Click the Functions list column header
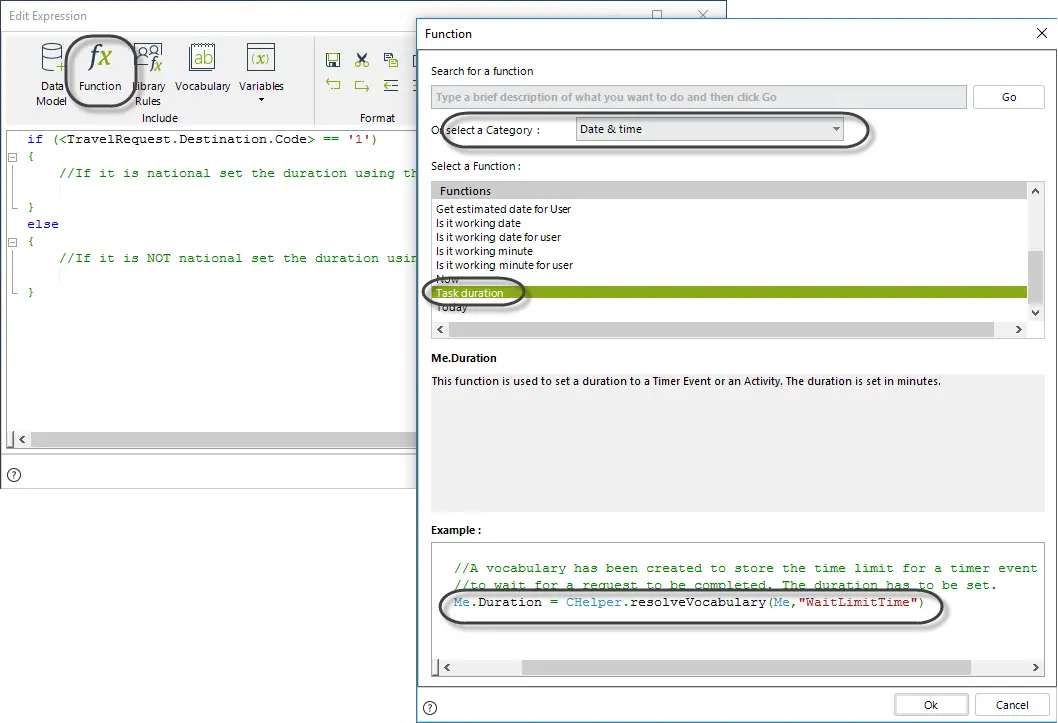Image resolution: width=1058 pixels, height=723 pixels. coord(729,191)
